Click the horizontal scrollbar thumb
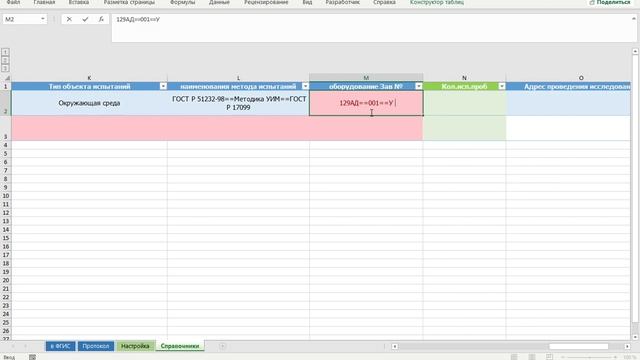Viewport: 640px width, 360px height. click(x=578, y=347)
